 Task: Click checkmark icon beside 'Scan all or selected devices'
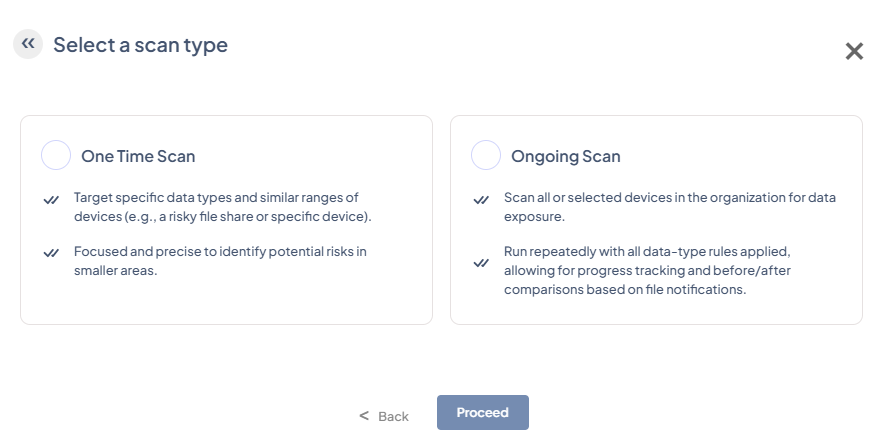481,200
